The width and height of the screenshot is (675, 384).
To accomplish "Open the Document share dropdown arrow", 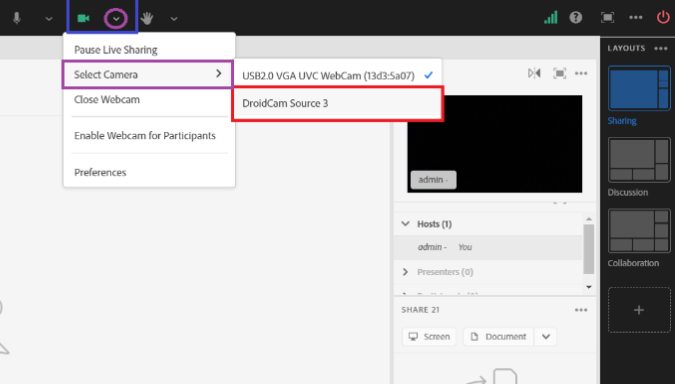I will [x=545, y=337].
